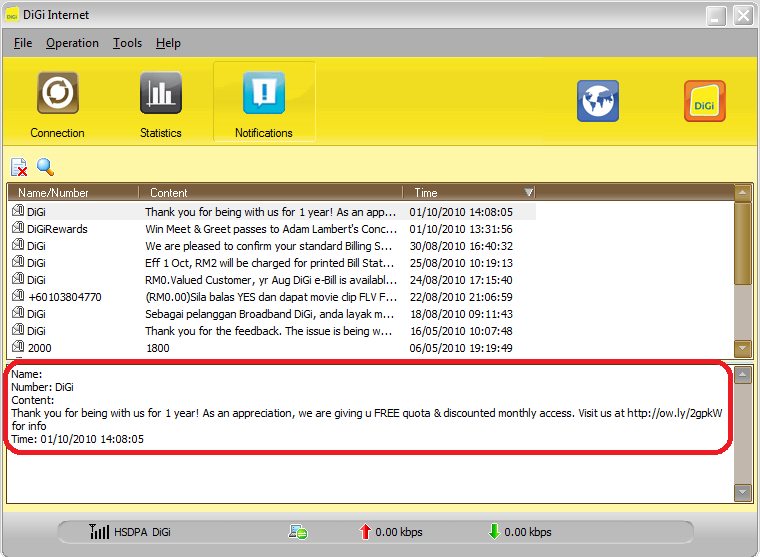The image size is (760, 557).
Task: Open the Help menu
Action: click(168, 43)
